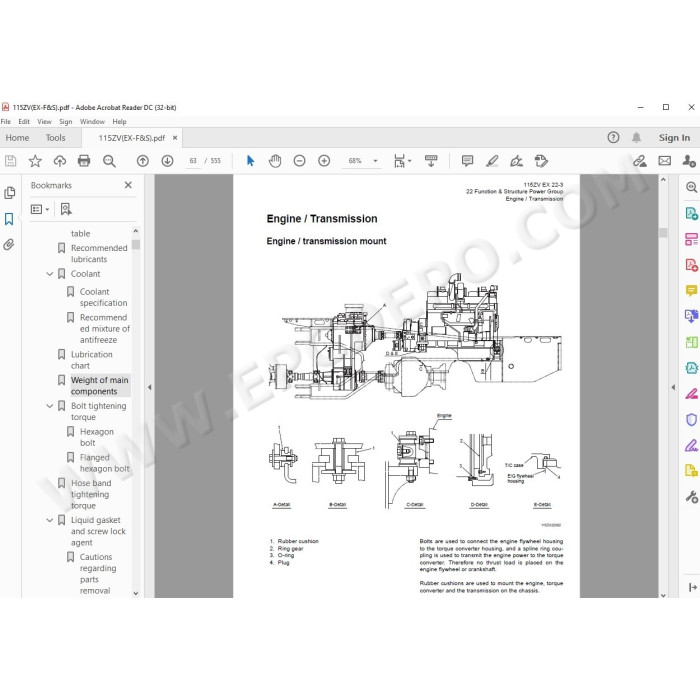The height and width of the screenshot is (700, 700).
Task: Open the Page Thumbnails panel
Action: 9,193
